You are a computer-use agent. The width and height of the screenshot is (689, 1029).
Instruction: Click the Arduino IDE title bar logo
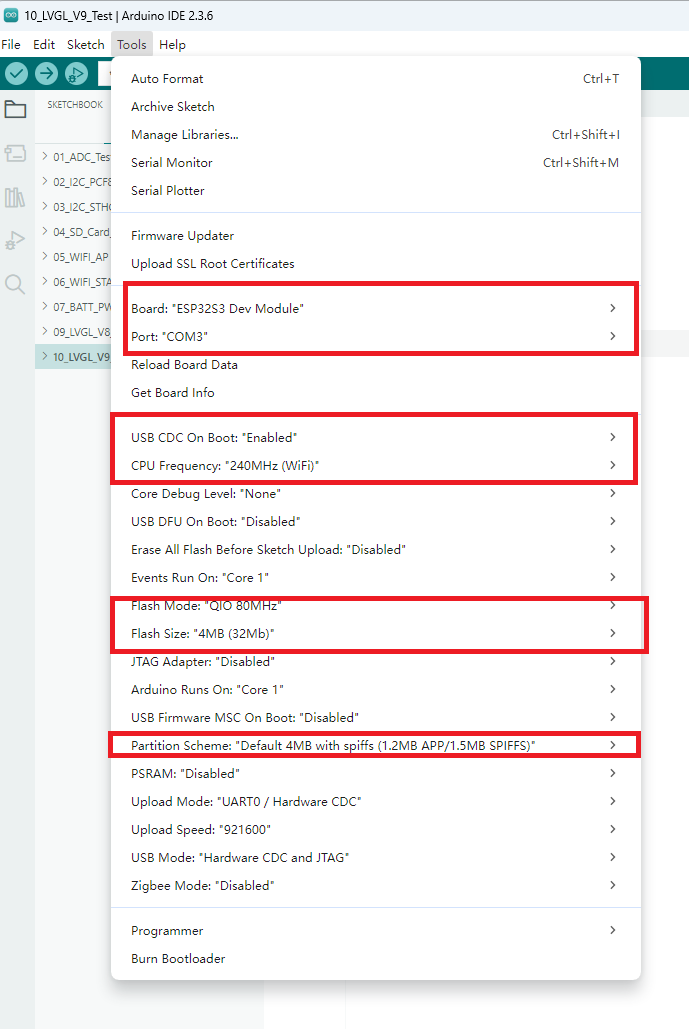click(10, 15)
